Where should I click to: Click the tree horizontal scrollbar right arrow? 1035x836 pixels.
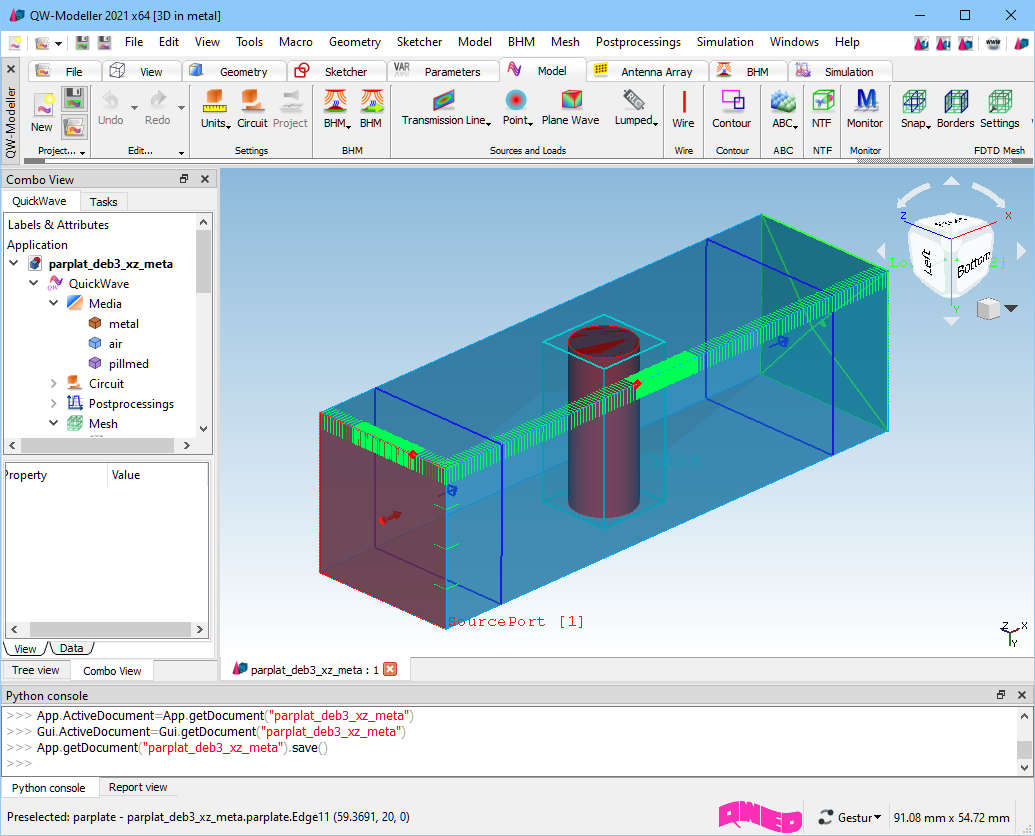pos(187,445)
